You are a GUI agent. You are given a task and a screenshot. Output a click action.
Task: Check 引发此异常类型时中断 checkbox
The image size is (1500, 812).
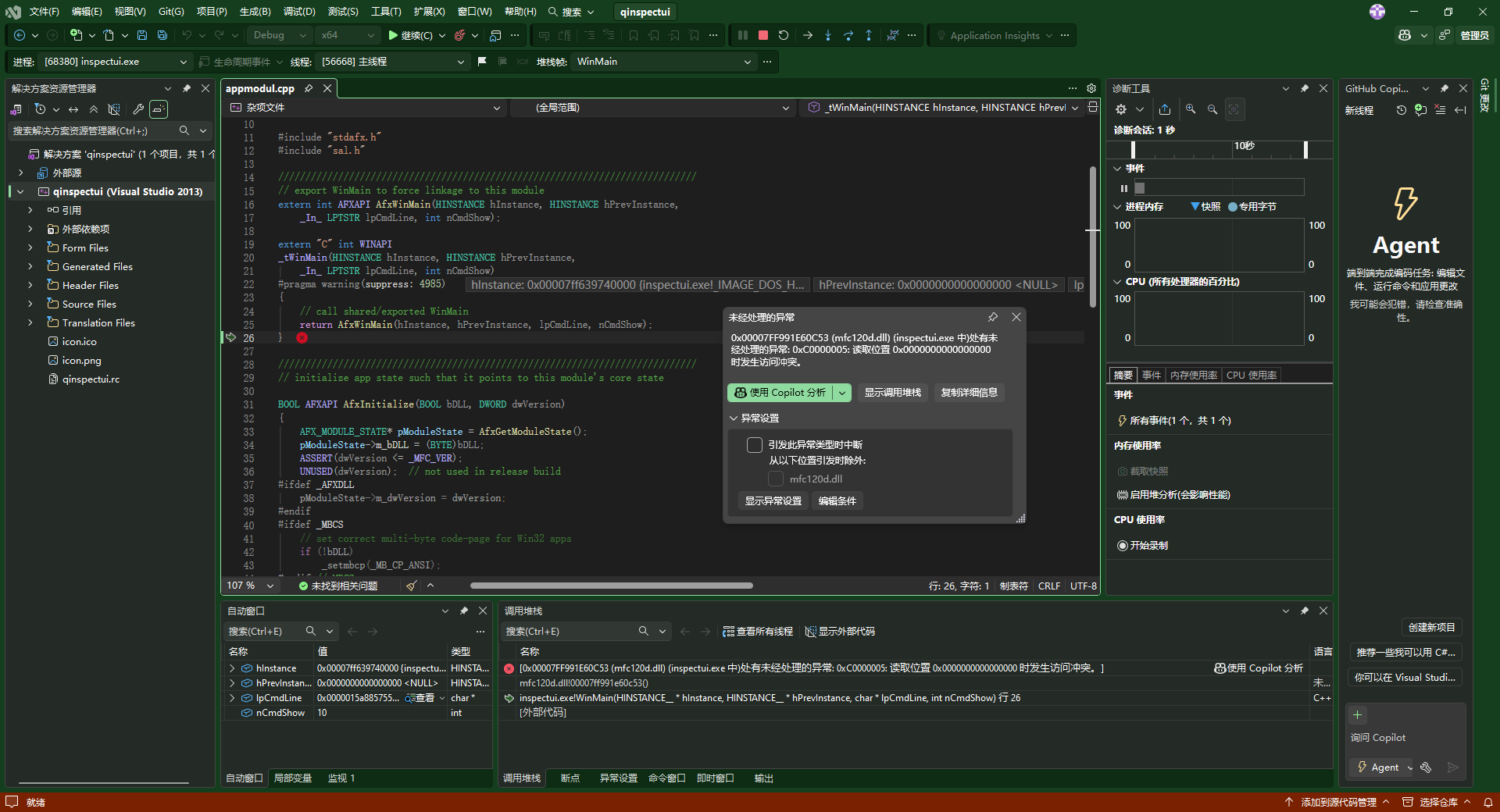(x=755, y=445)
